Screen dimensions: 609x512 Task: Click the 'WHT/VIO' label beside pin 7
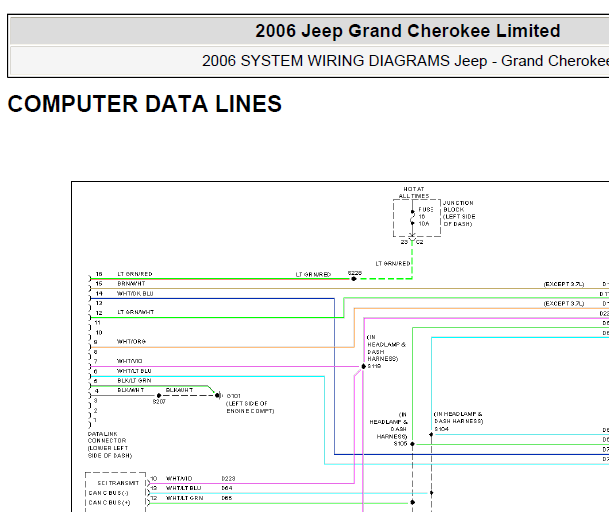tap(130, 361)
